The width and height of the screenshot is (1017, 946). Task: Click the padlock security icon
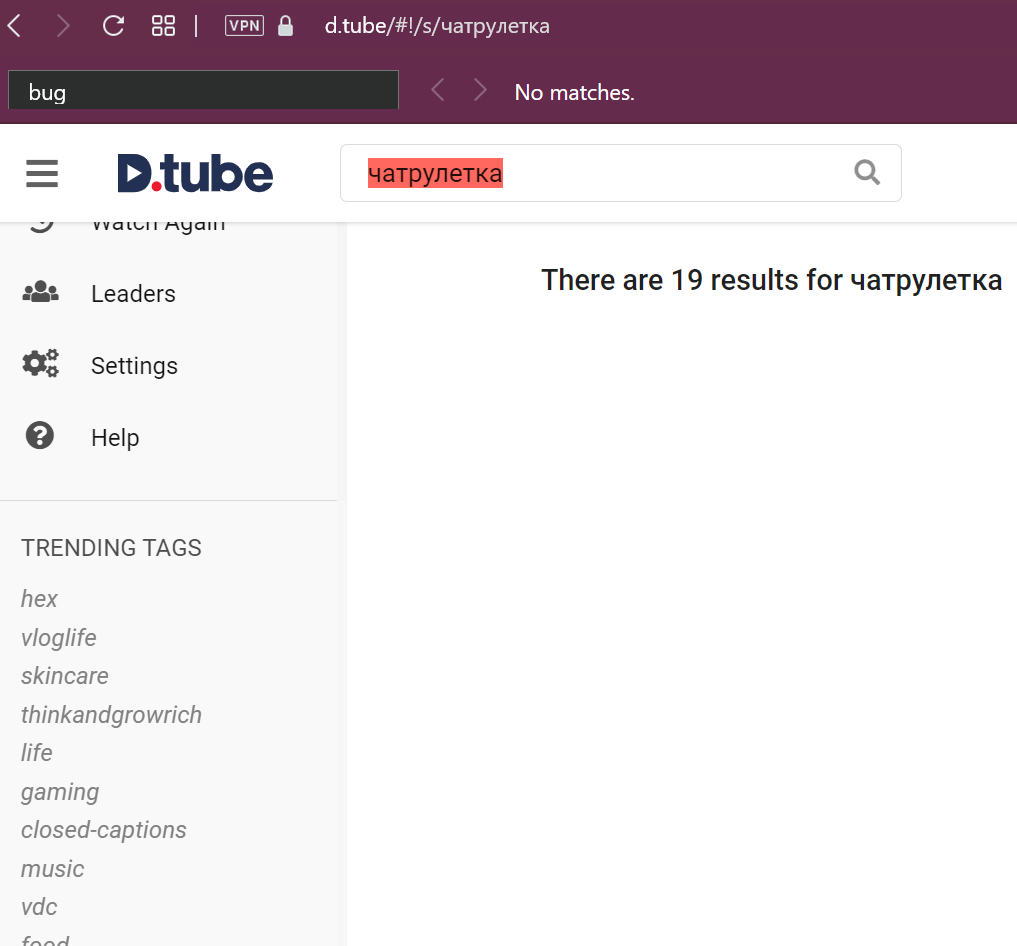pyautogui.click(x=285, y=26)
